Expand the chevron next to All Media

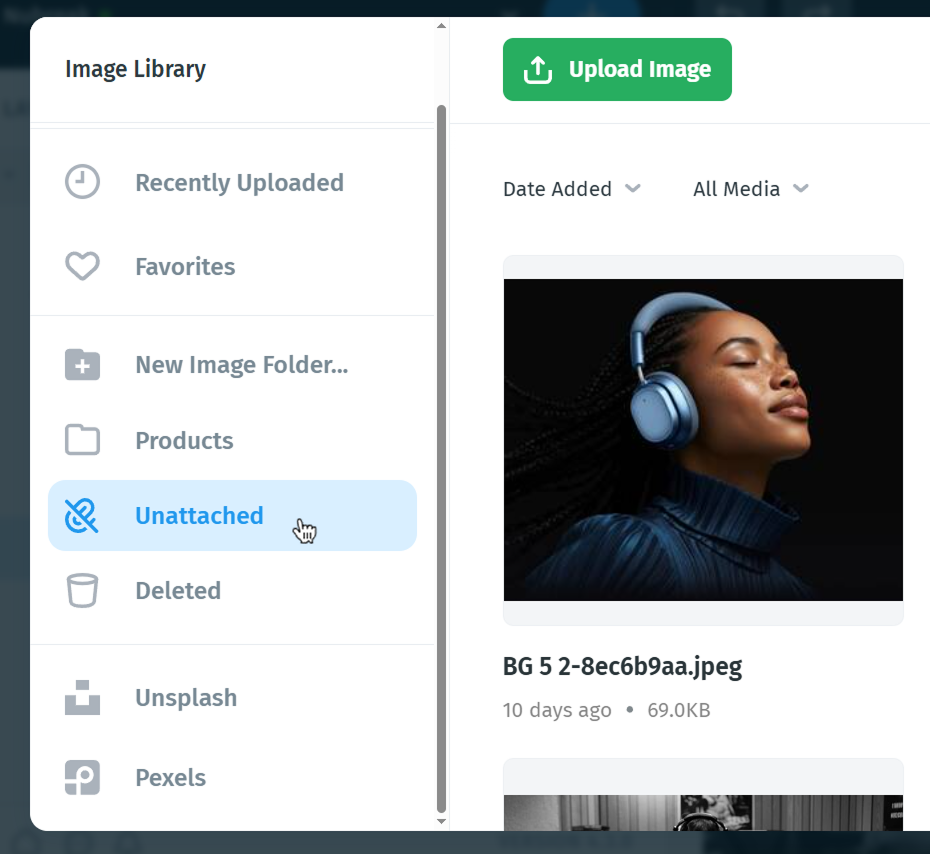[801, 189]
